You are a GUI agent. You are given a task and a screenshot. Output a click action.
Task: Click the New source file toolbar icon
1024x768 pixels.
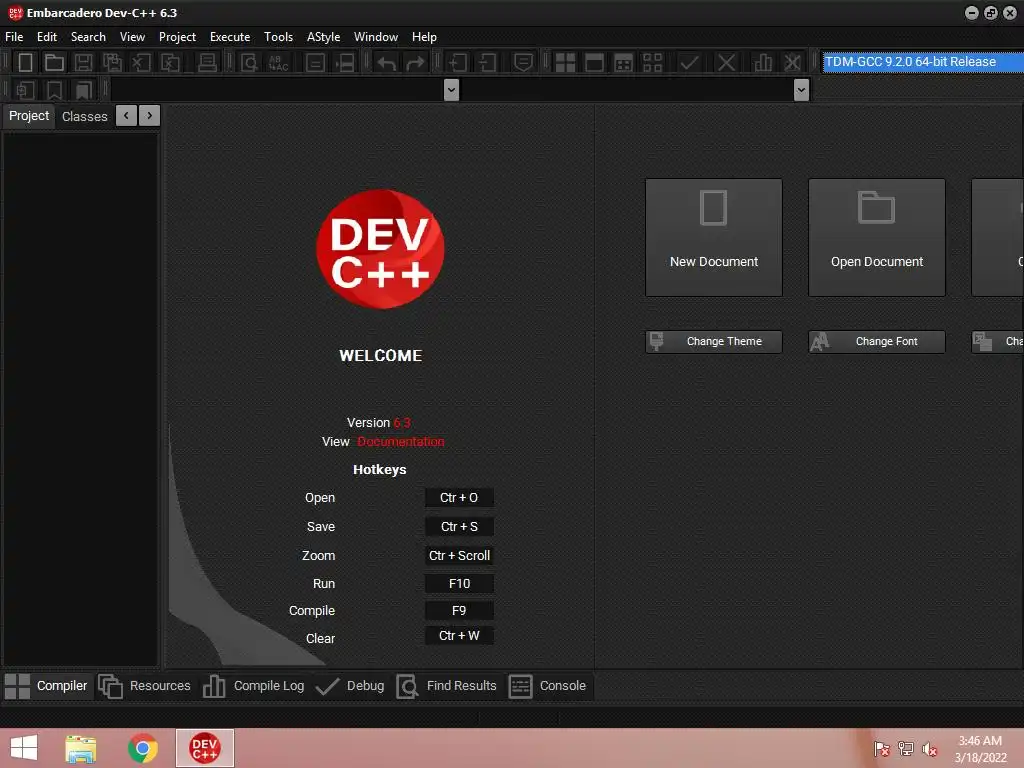[25, 62]
